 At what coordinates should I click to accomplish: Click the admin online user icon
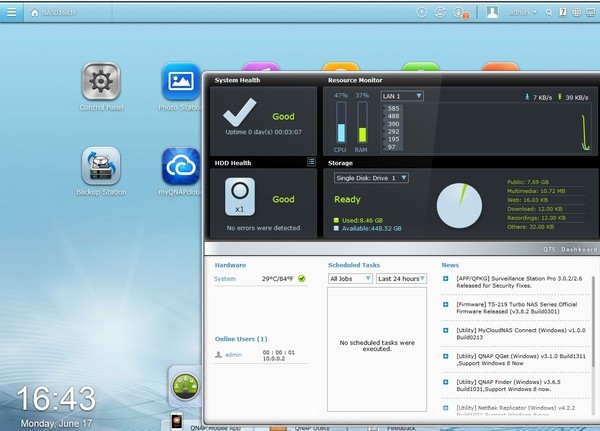218,355
